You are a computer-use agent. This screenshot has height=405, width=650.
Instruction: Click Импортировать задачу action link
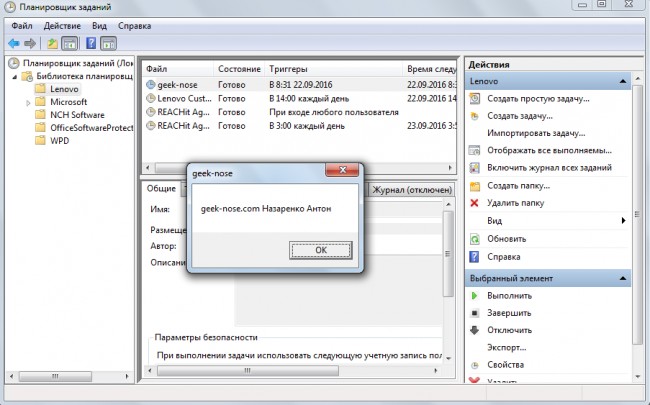tap(535, 133)
